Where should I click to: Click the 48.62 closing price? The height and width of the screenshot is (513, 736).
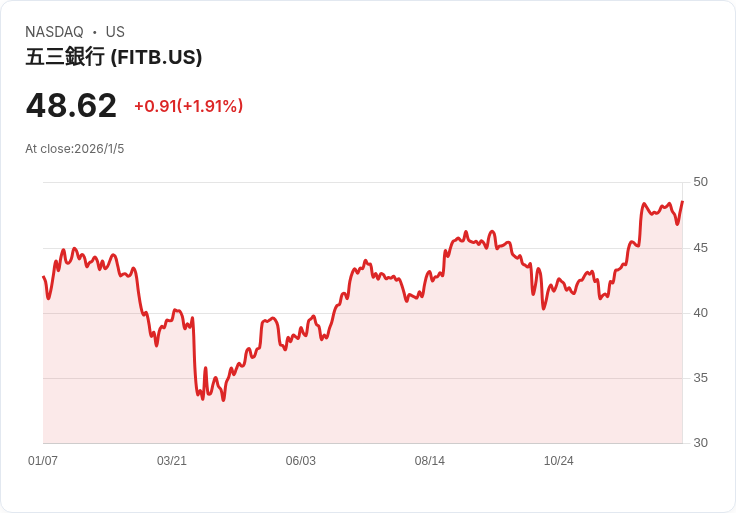pos(71,105)
